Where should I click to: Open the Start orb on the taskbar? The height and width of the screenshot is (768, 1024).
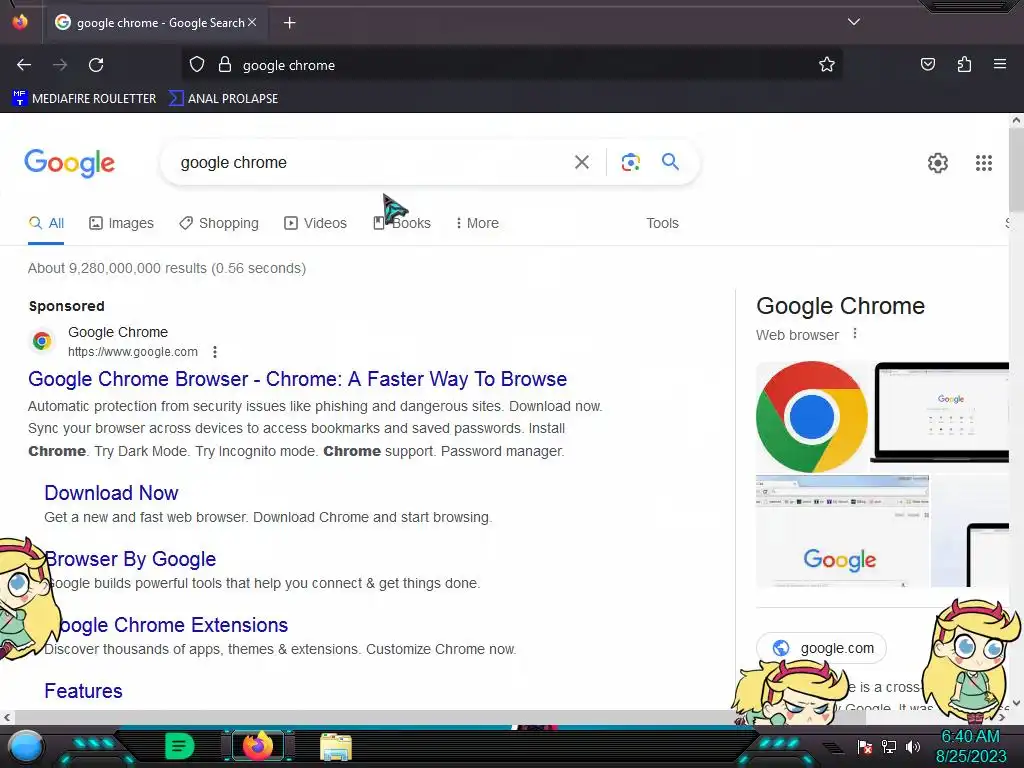click(x=26, y=746)
